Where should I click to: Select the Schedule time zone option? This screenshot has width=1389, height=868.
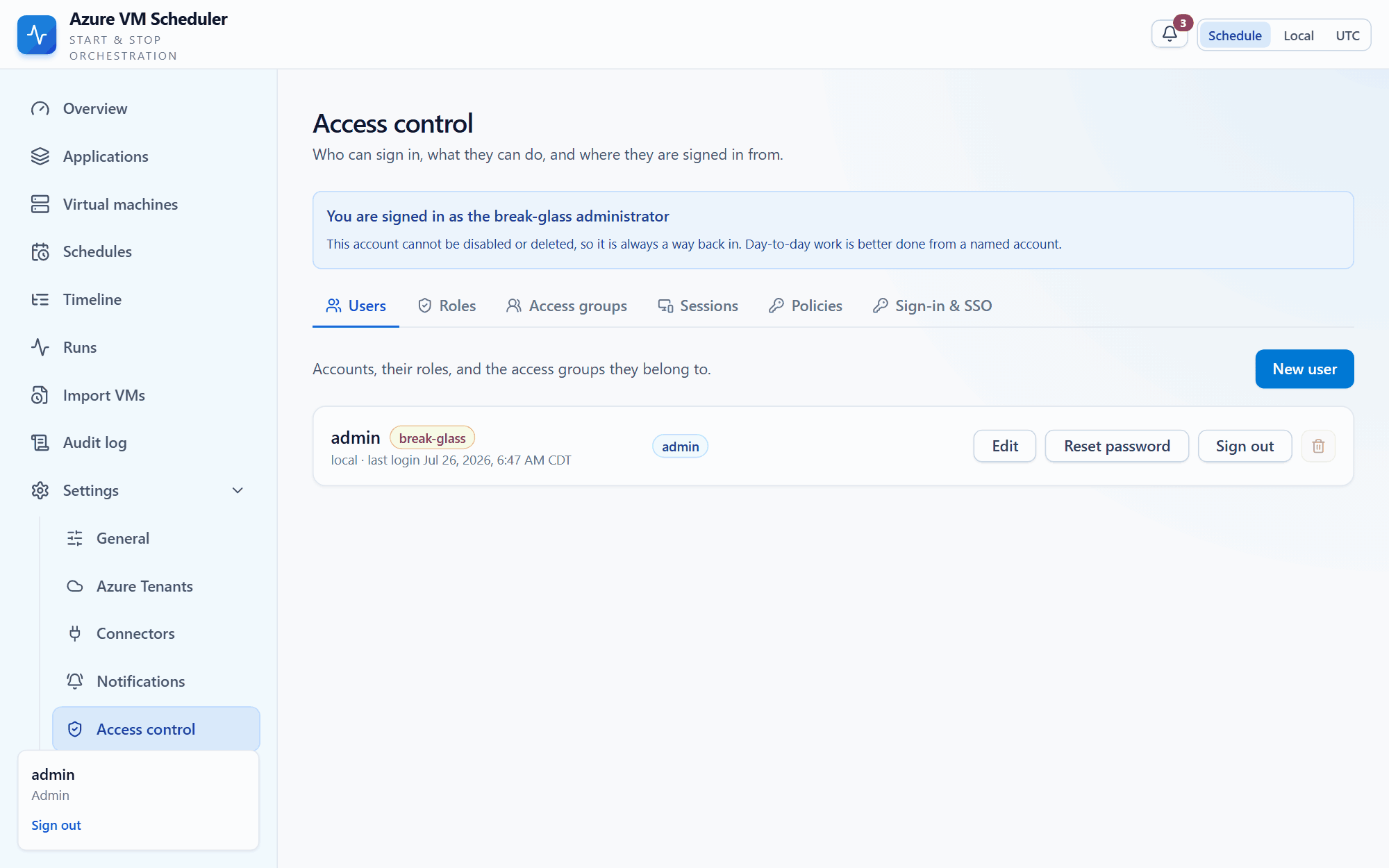pyautogui.click(x=1235, y=35)
